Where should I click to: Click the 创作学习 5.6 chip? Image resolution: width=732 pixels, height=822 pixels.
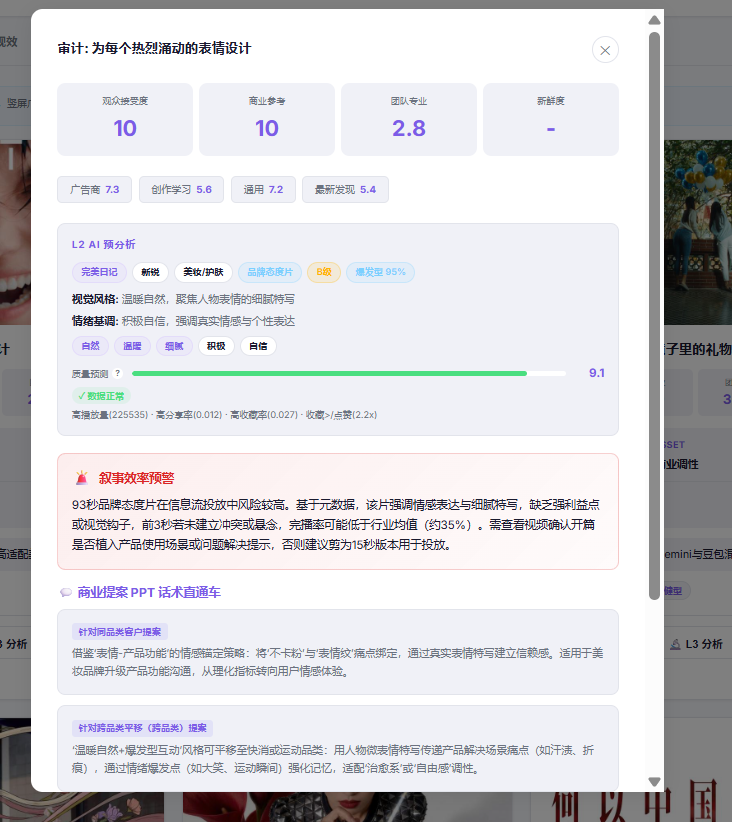tap(181, 189)
